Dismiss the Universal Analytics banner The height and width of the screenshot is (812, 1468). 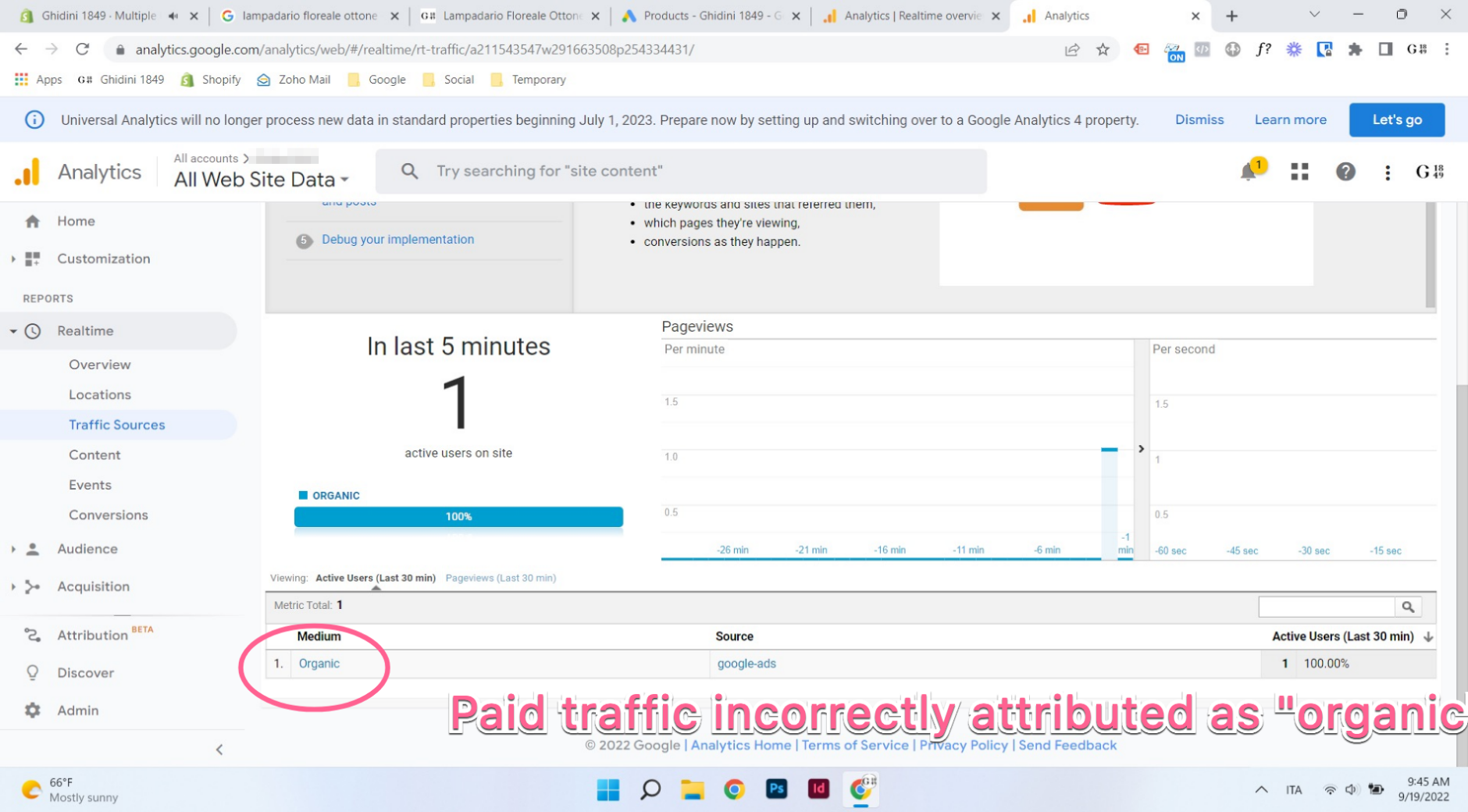pyautogui.click(x=1199, y=119)
